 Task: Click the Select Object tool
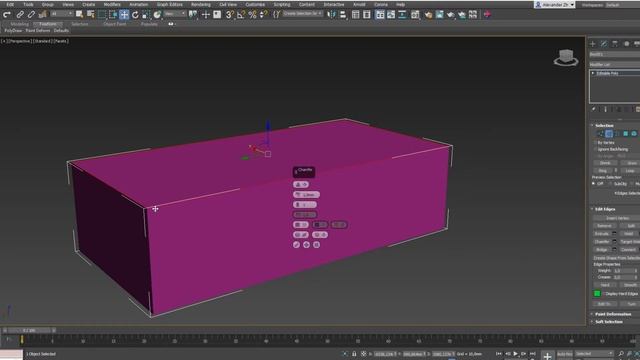[x=79, y=15]
